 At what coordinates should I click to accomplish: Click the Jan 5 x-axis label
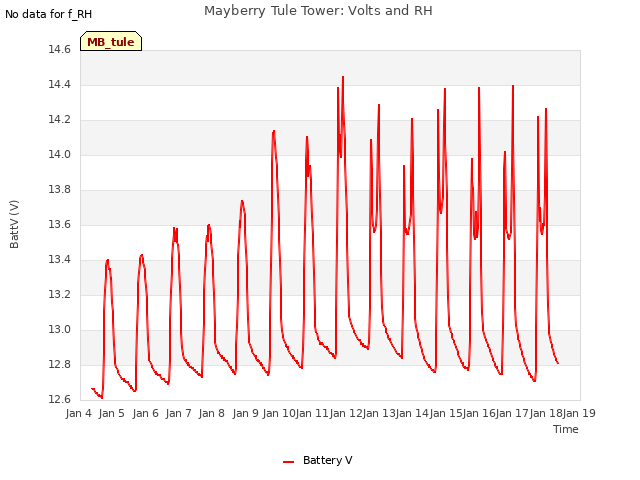click(x=112, y=413)
